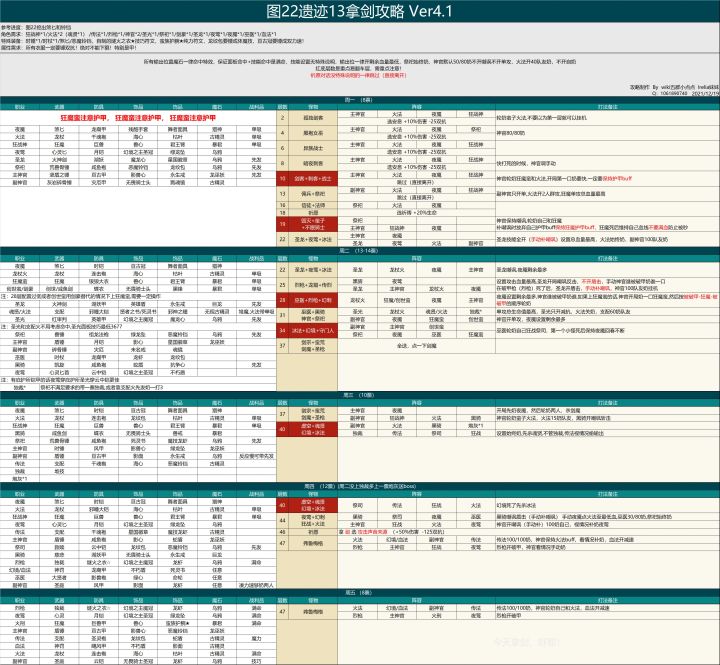Click the title 图22遗迹13拿剑攻略 Ver4.1
The image size is (720, 665).
(360, 12)
